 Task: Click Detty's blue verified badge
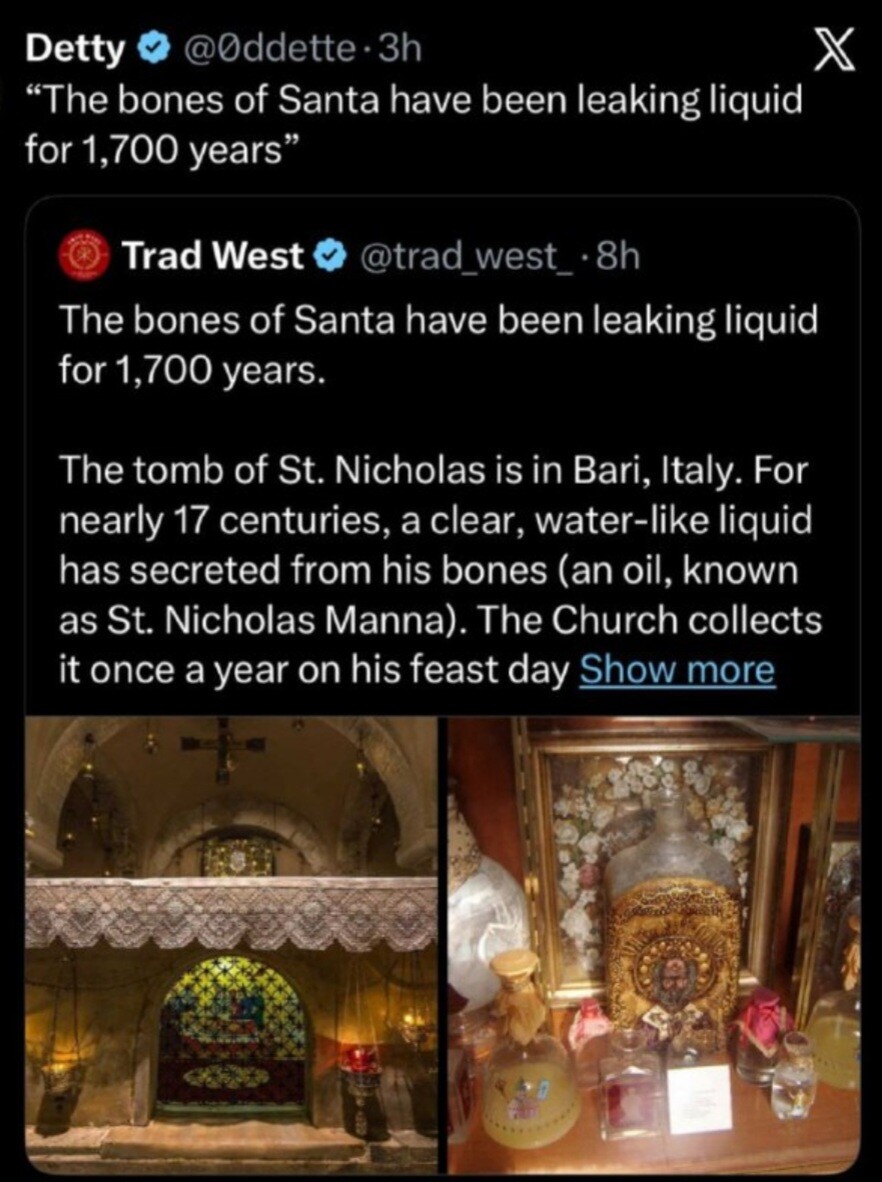(x=152, y=48)
